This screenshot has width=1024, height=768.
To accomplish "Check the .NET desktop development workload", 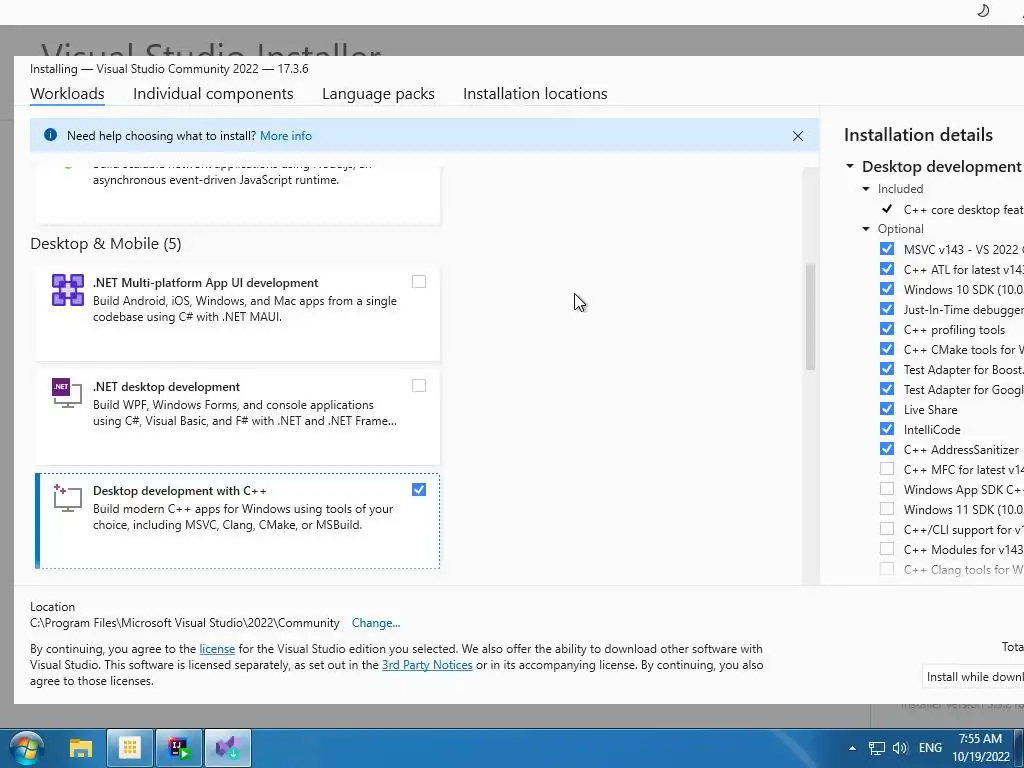I will click(419, 386).
